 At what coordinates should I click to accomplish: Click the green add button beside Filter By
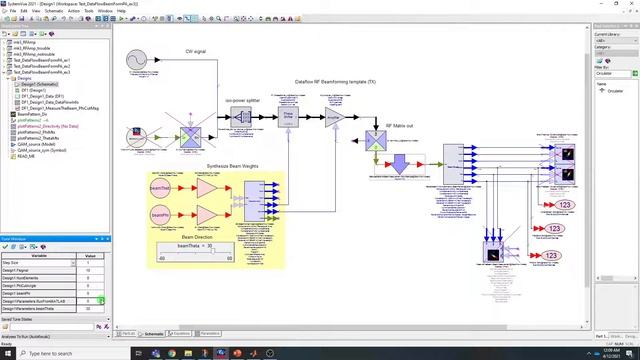(x=635, y=73)
